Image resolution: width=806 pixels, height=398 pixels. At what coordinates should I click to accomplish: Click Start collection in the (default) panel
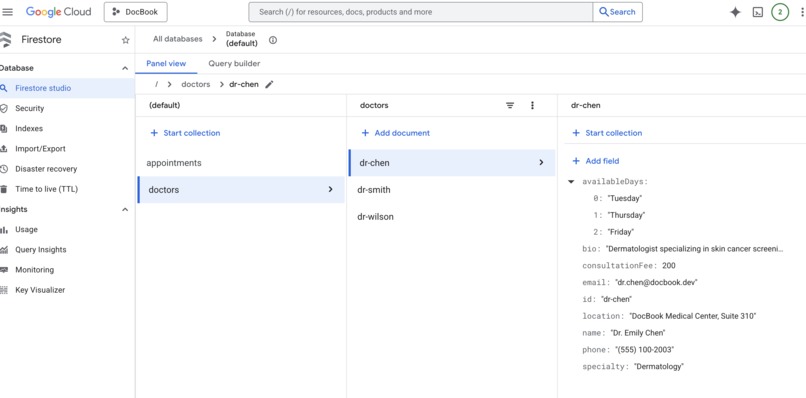click(x=185, y=133)
